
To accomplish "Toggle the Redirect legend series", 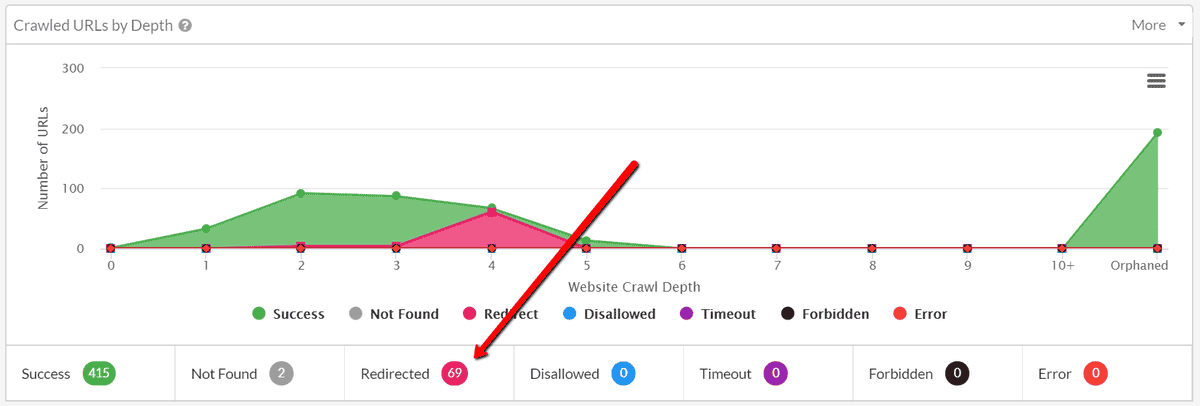I will click(499, 314).
